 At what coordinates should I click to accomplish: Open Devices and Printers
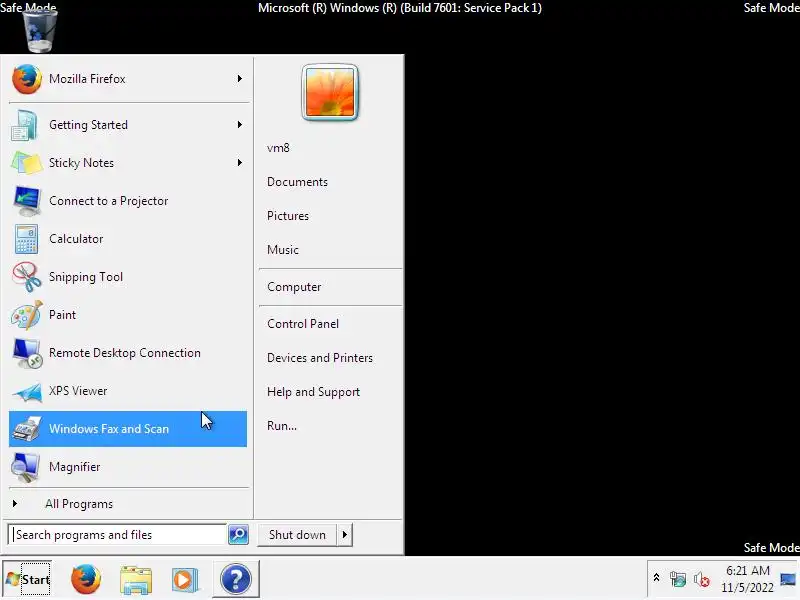(320, 358)
